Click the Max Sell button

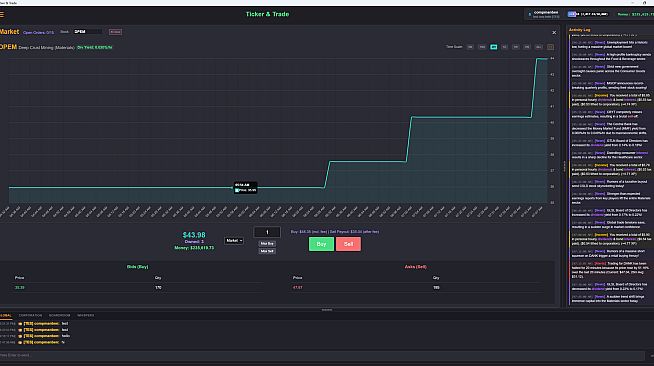click(x=267, y=251)
